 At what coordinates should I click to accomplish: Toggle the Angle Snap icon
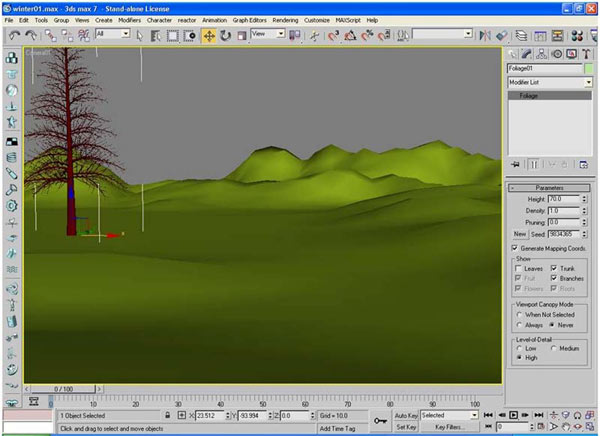(350, 36)
